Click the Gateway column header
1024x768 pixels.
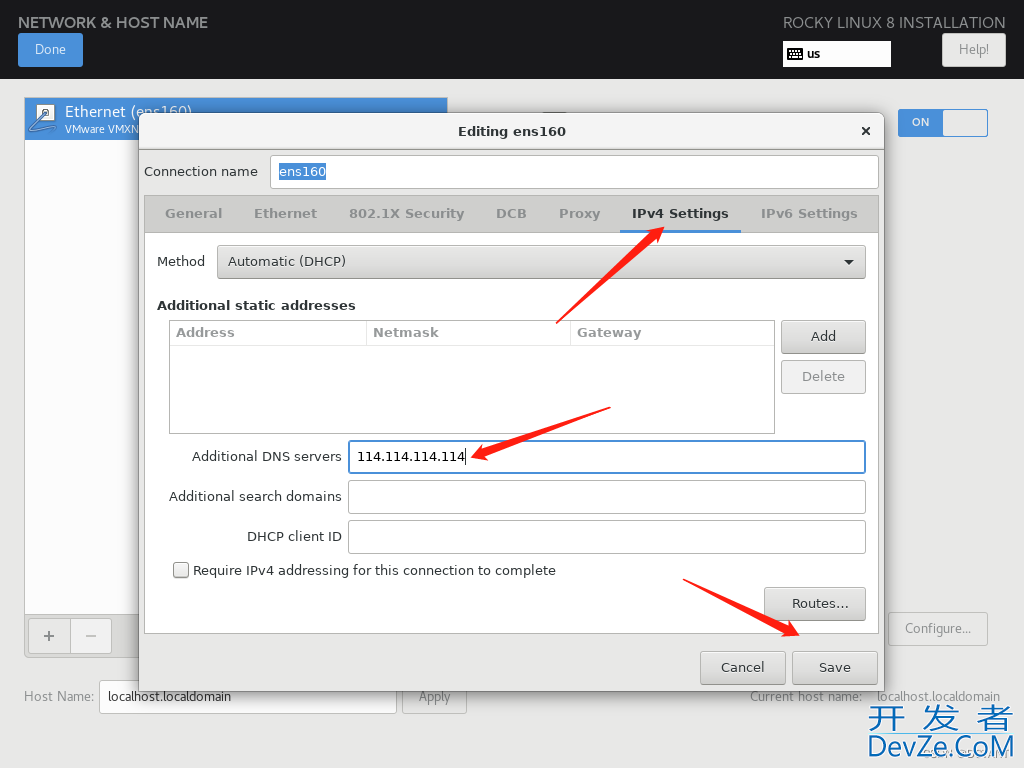[672, 333]
